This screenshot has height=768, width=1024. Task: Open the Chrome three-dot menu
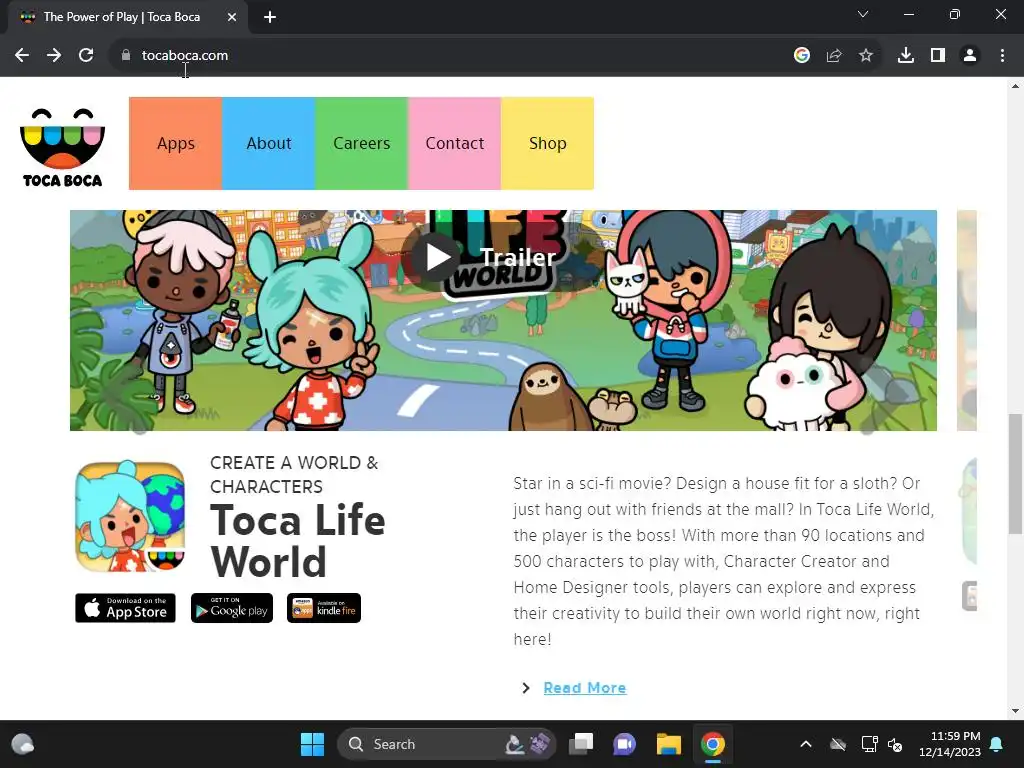[1002, 56]
